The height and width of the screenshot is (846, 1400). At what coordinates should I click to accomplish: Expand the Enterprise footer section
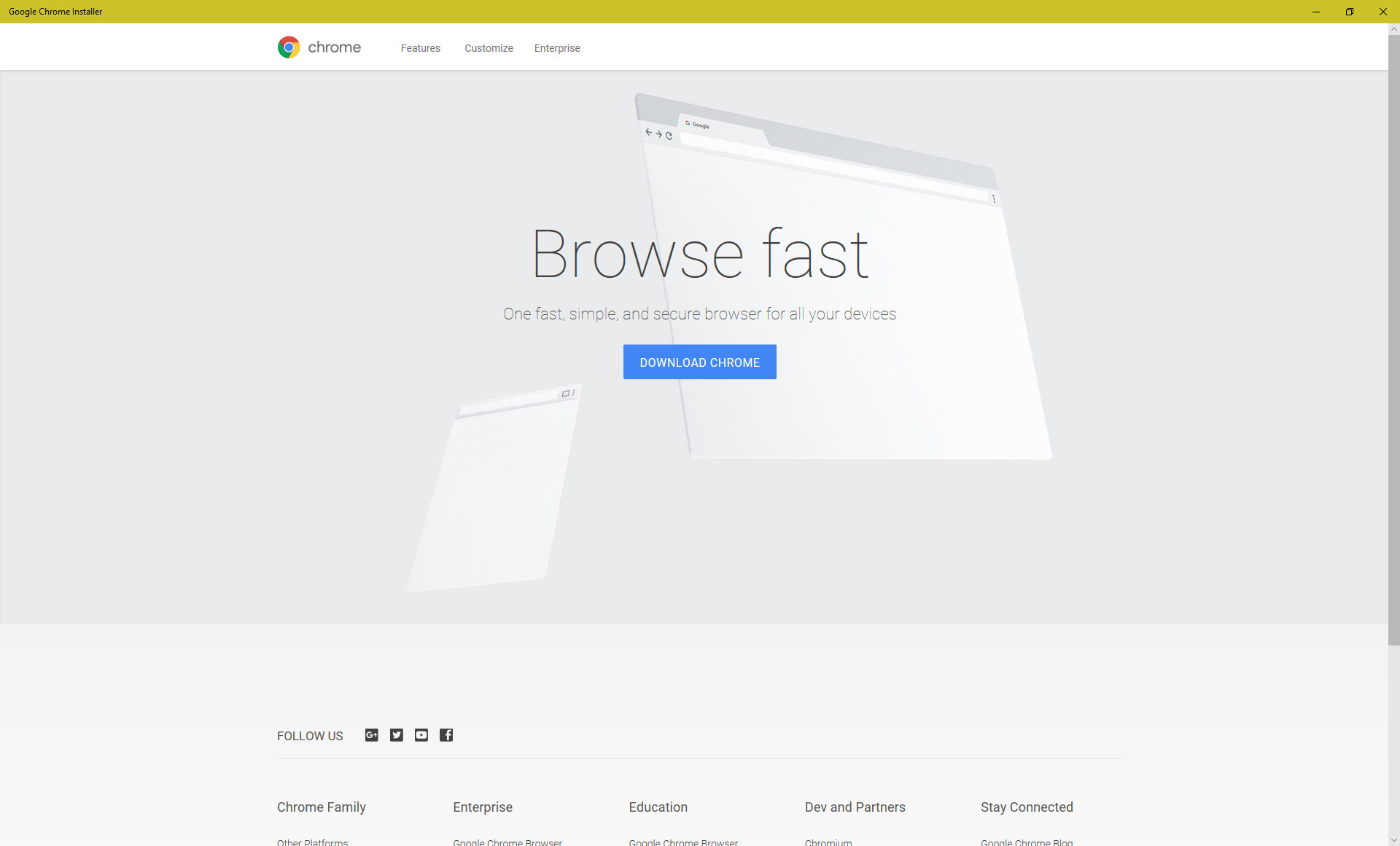[x=483, y=807]
